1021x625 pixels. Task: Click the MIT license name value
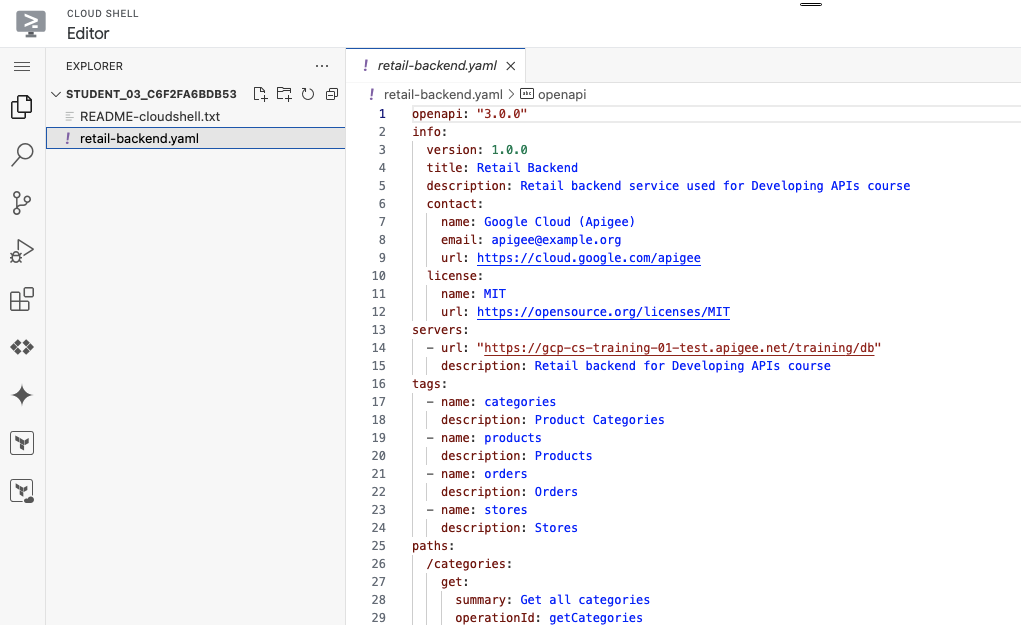[494, 294]
